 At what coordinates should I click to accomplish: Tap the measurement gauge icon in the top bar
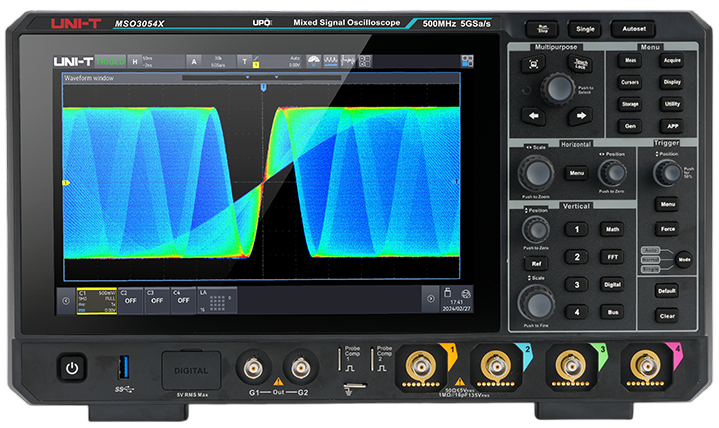click(314, 61)
